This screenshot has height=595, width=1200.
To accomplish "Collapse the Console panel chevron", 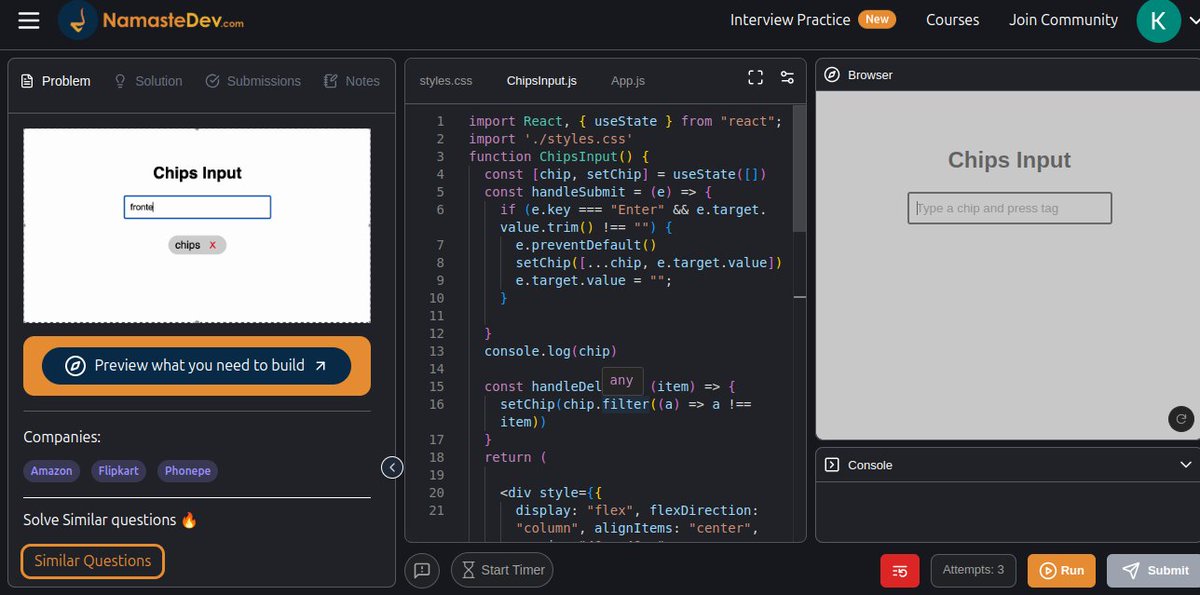I will click(x=1186, y=465).
